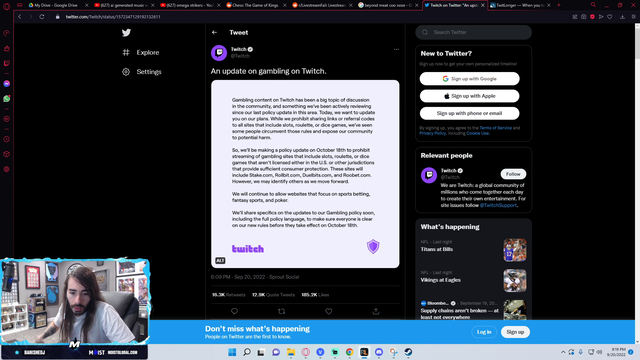640x360 pixels.
Task: Open the Privacy Policy link
Action: point(432,133)
